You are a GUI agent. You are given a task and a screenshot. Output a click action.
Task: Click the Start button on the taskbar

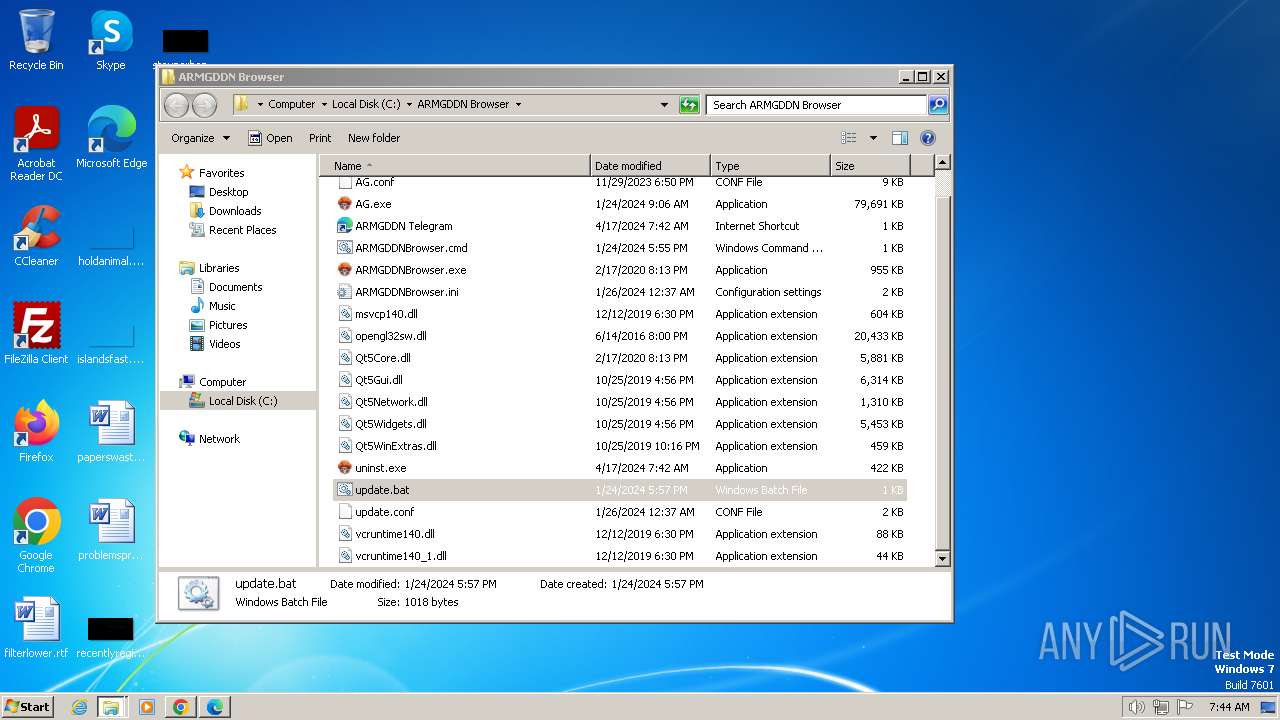(x=27, y=707)
